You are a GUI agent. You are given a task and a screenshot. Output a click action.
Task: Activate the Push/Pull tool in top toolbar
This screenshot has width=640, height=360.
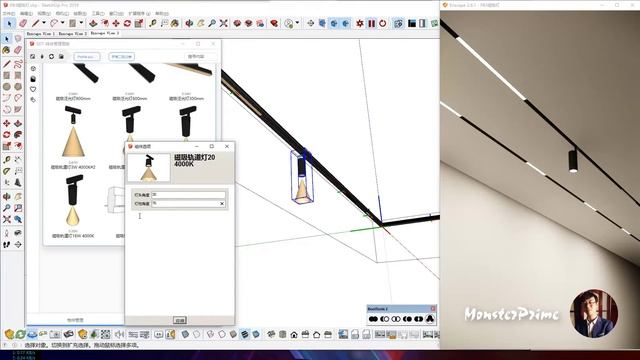tap(93, 24)
